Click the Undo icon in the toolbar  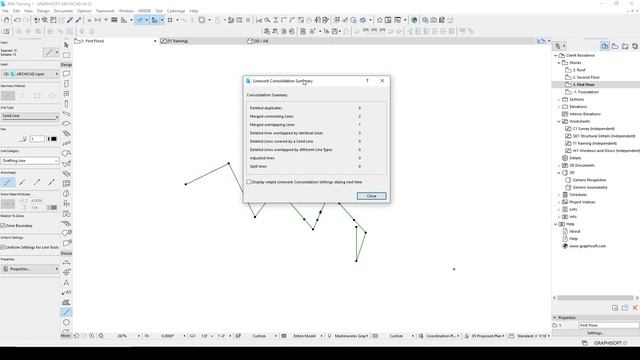click(17, 20)
